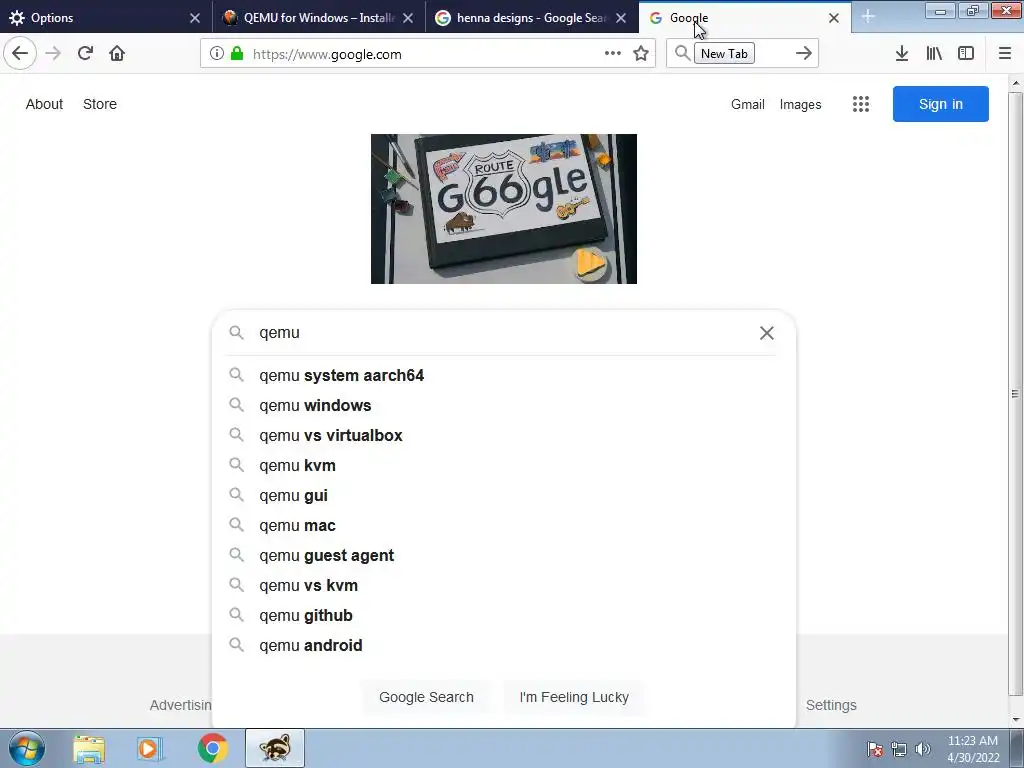Choose suggestion qemu android
1024x768 pixels.
pyautogui.click(x=504, y=645)
